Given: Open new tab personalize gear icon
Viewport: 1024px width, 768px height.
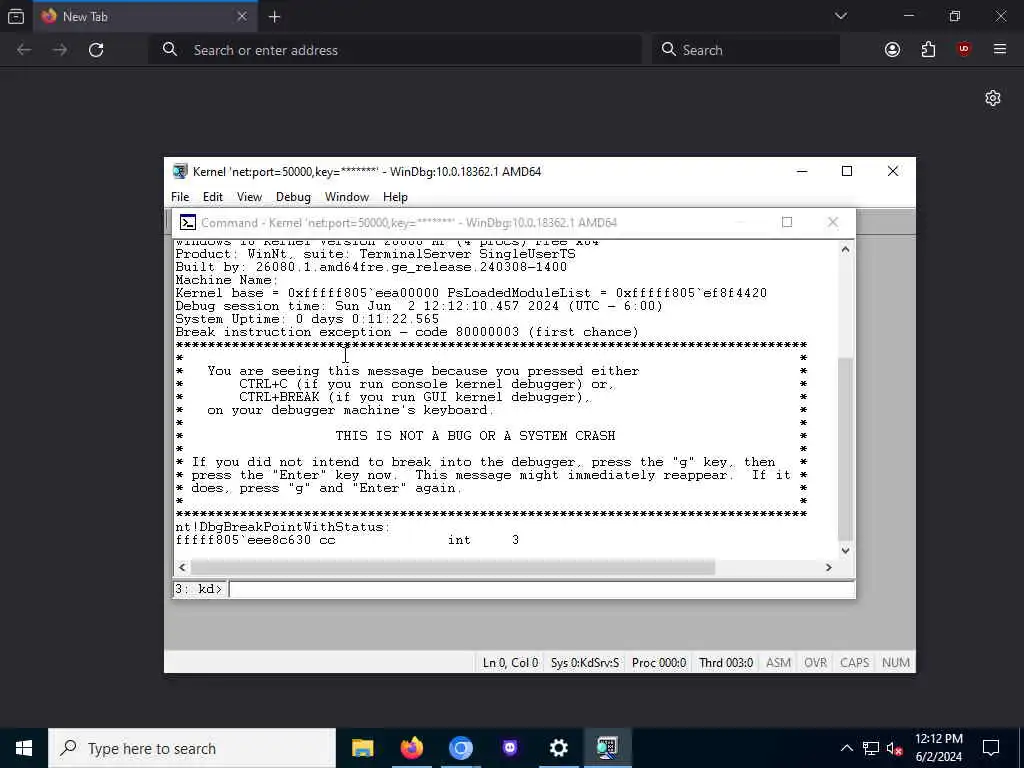Looking at the screenshot, I should [993, 98].
